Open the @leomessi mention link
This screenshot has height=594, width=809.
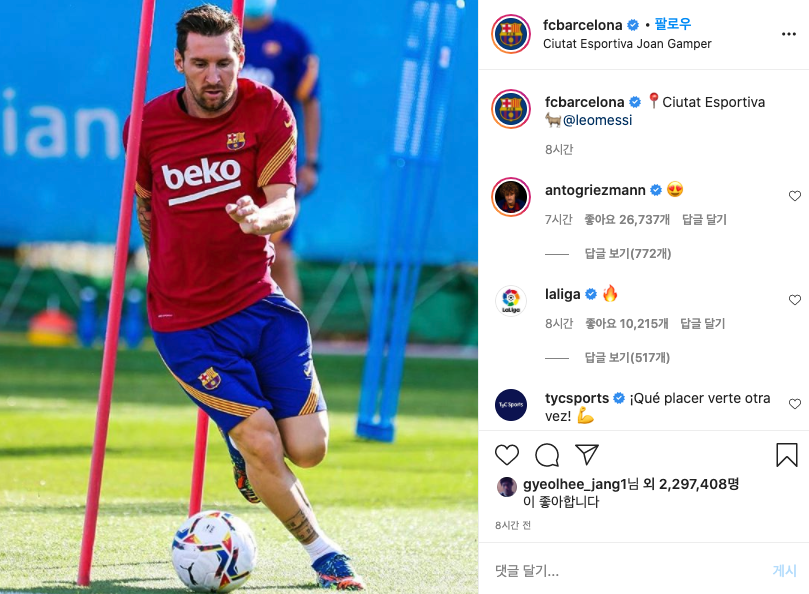click(x=597, y=120)
